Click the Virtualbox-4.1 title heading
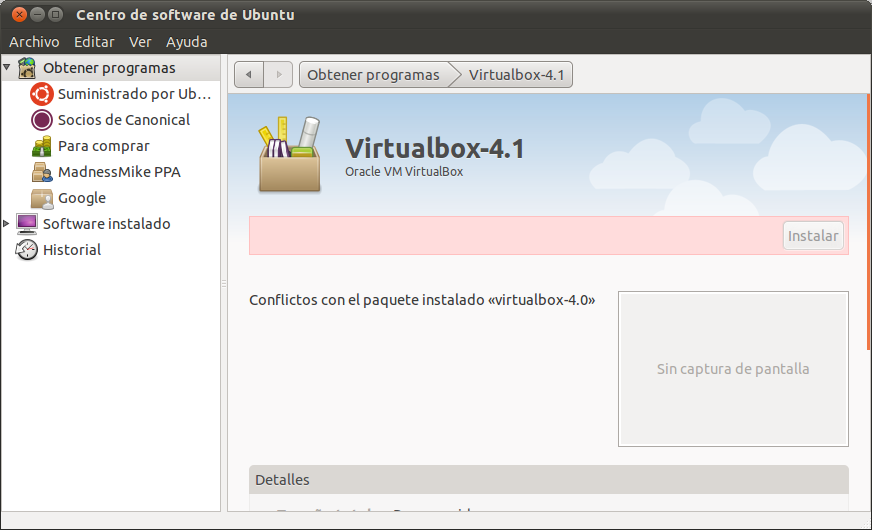 click(434, 148)
